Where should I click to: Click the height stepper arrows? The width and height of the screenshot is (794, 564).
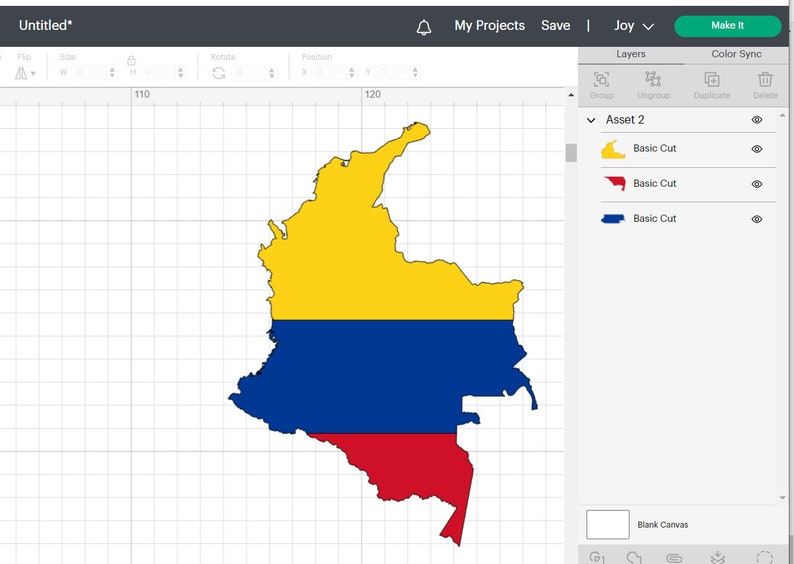point(181,72)
